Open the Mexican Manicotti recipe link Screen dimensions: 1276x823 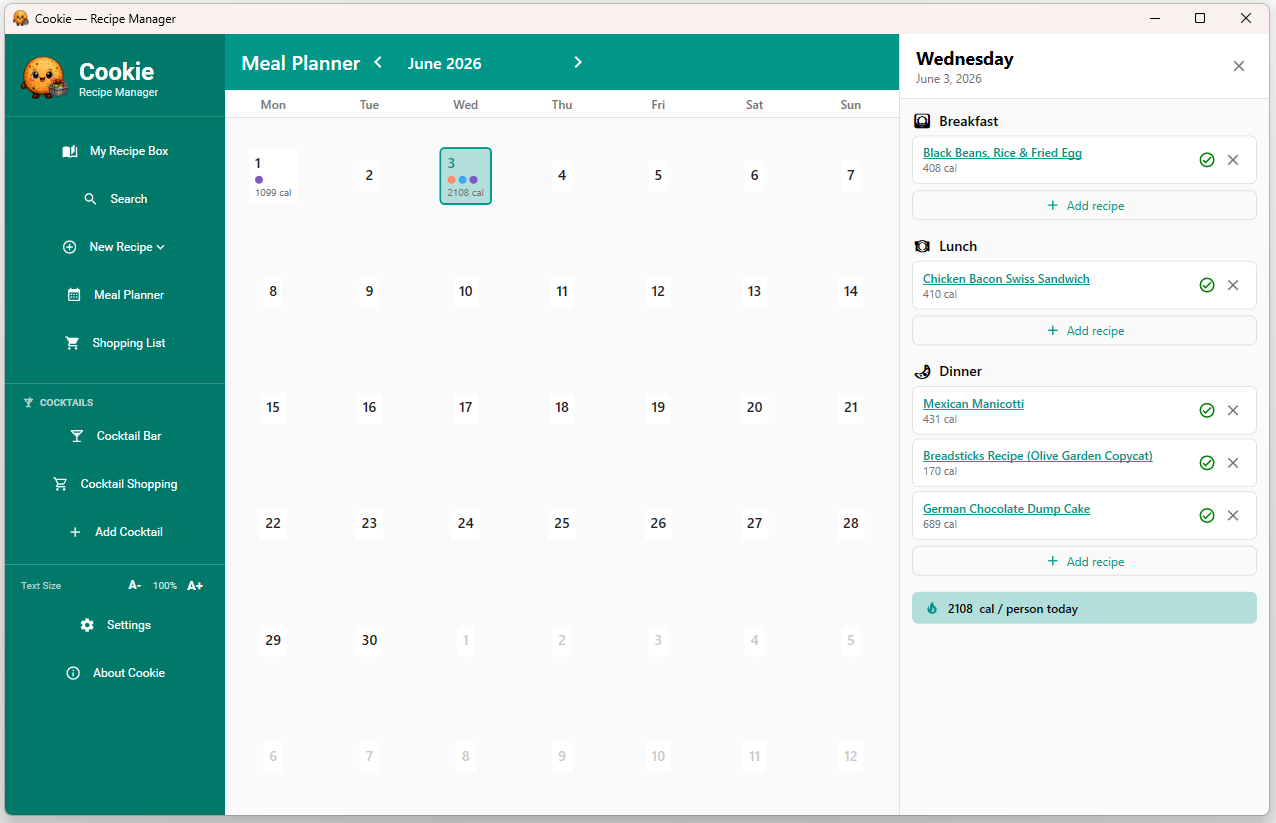coord(973,404)
